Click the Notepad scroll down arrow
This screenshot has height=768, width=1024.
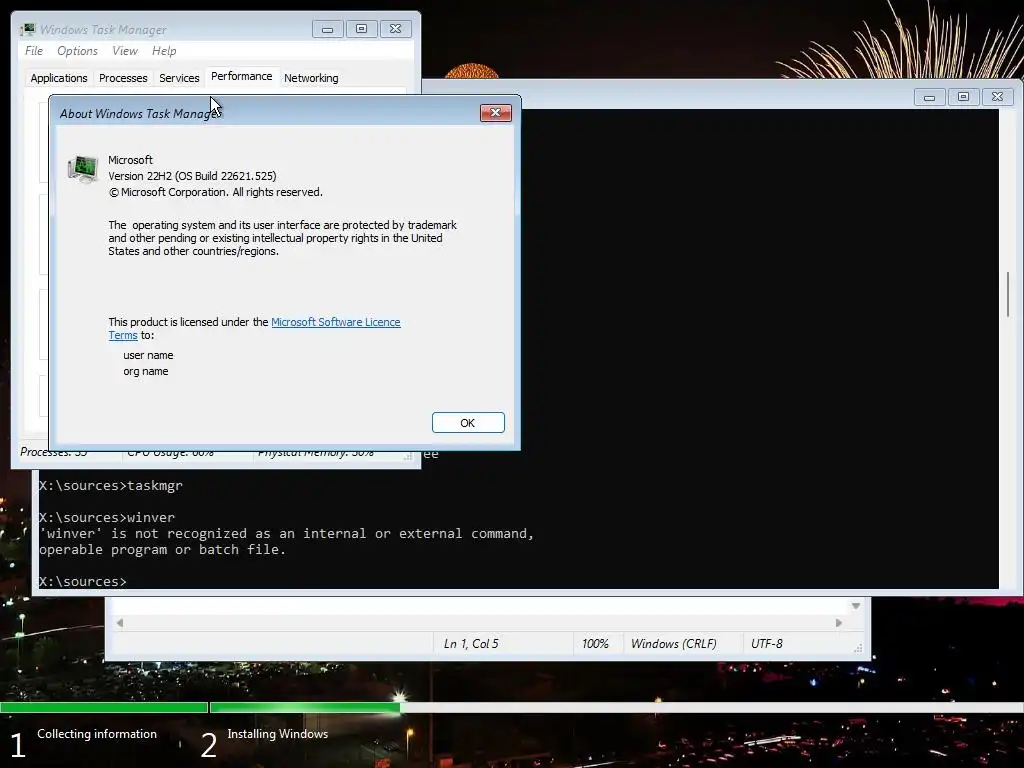(856, 606)
